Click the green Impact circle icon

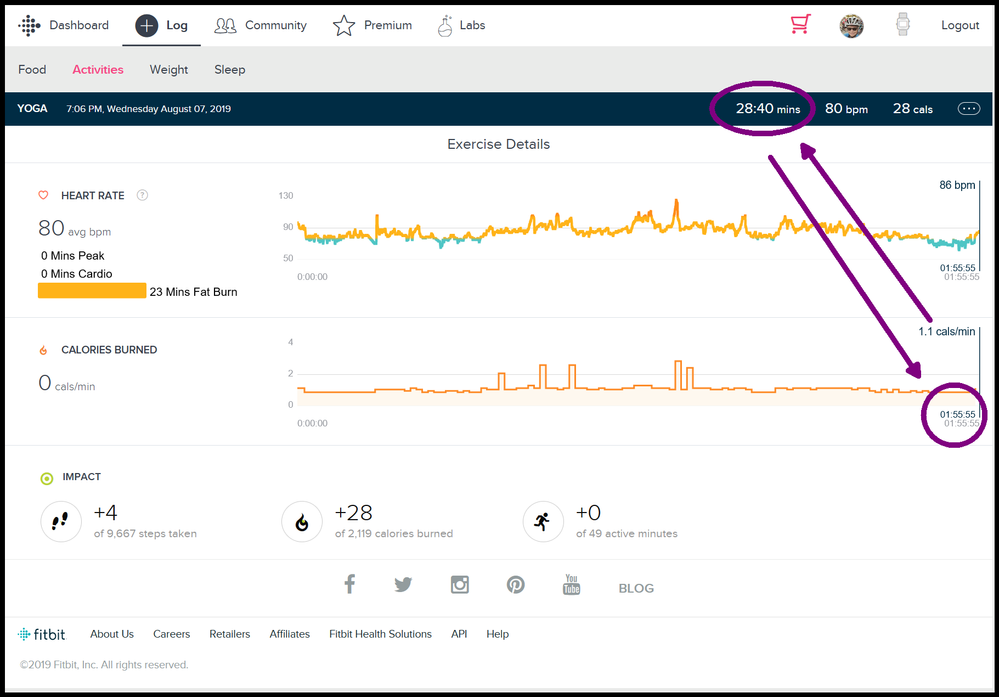point(47,478)
